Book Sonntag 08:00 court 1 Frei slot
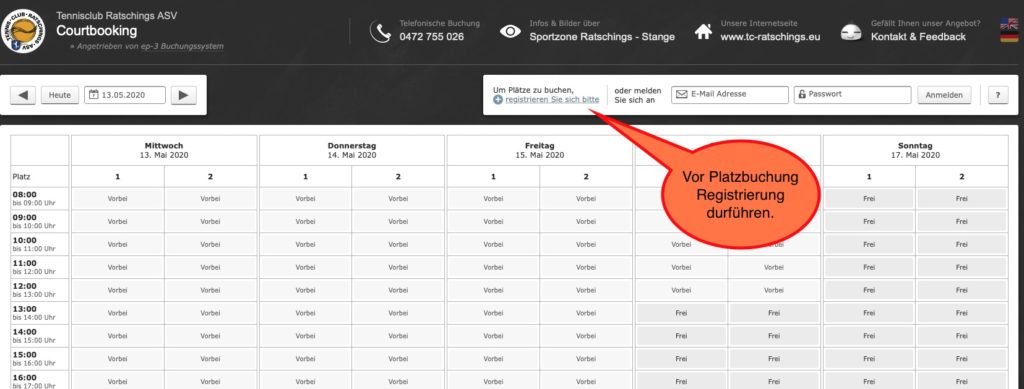Image resolution: width=1024 pixels, height=389 pixels. [869, 198]
